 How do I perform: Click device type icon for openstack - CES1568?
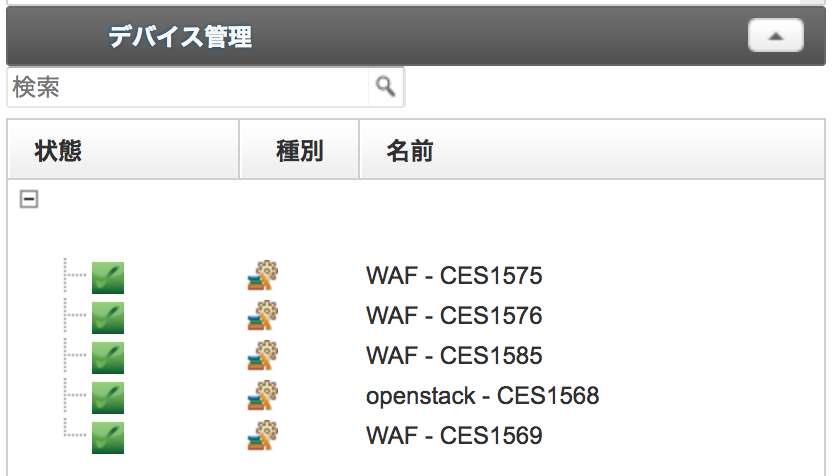click(x=263, y=395)
